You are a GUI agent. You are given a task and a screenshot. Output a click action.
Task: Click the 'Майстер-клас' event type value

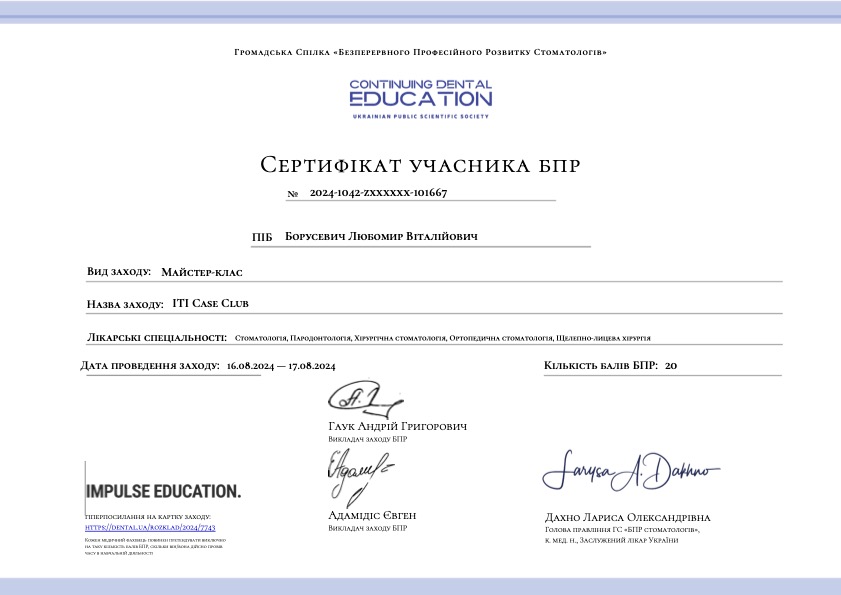pyautogui.click(x=202, y=272)
